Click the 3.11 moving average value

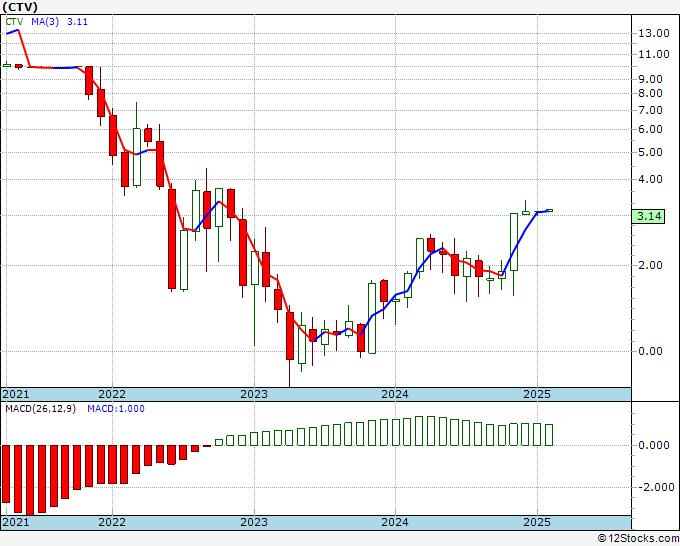[x=78, y=22]
